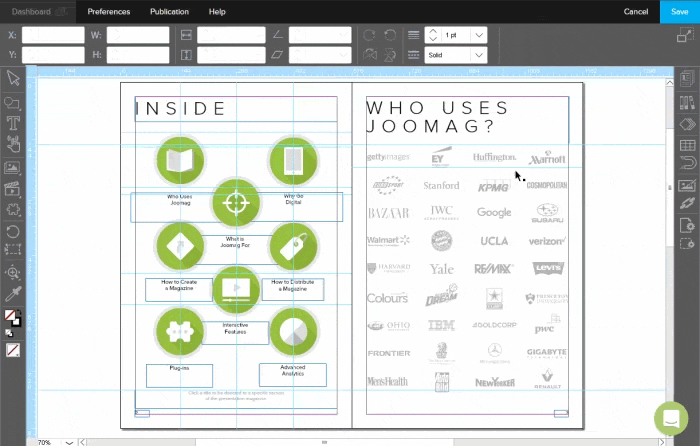This screenshot has width=700, height=446.
Task: Click the Save button
Action: pos(680,11)
